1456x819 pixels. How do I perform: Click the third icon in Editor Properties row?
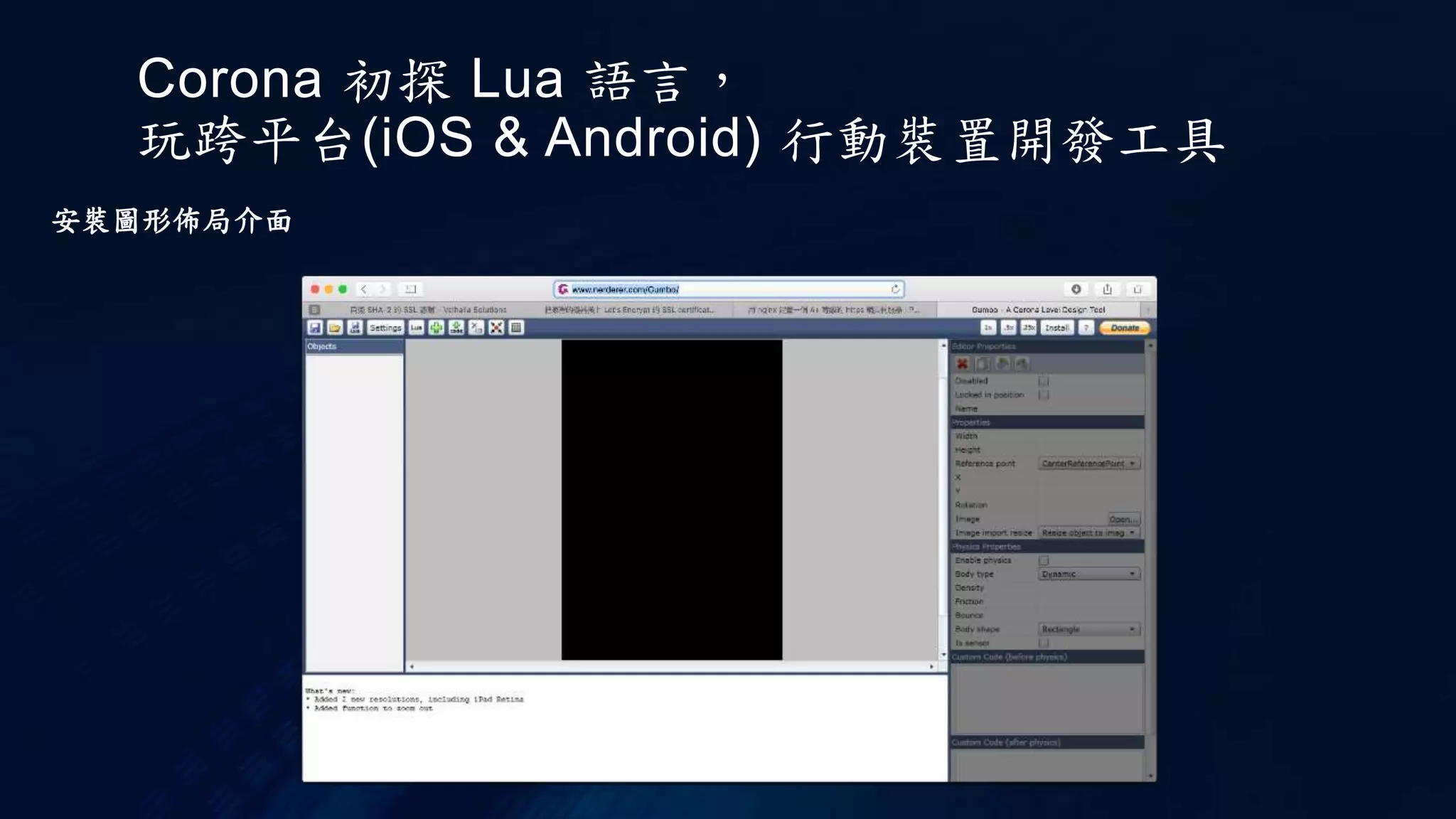1002,364
